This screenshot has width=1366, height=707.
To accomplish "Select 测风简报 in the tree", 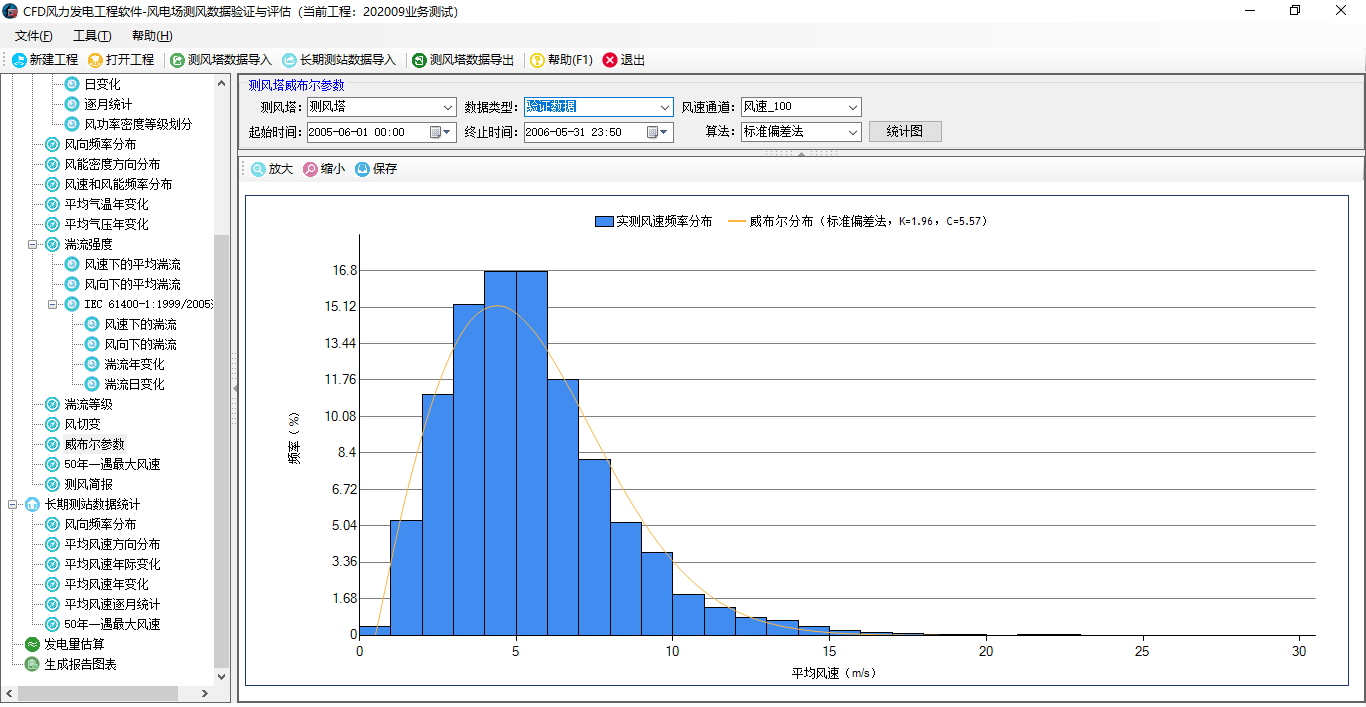I will 89,484.
